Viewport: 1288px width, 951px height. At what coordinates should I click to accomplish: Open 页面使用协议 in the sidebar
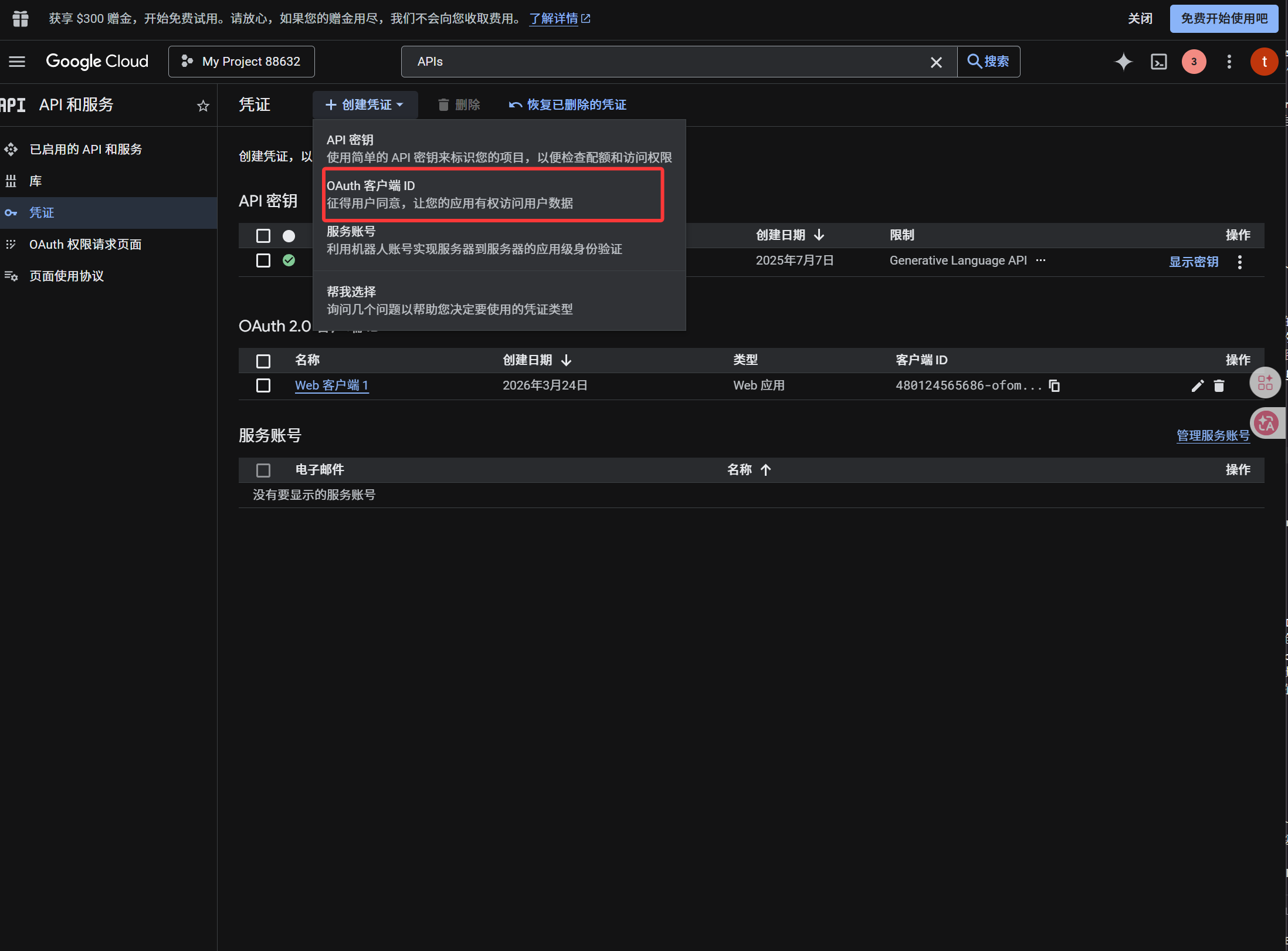109,276
